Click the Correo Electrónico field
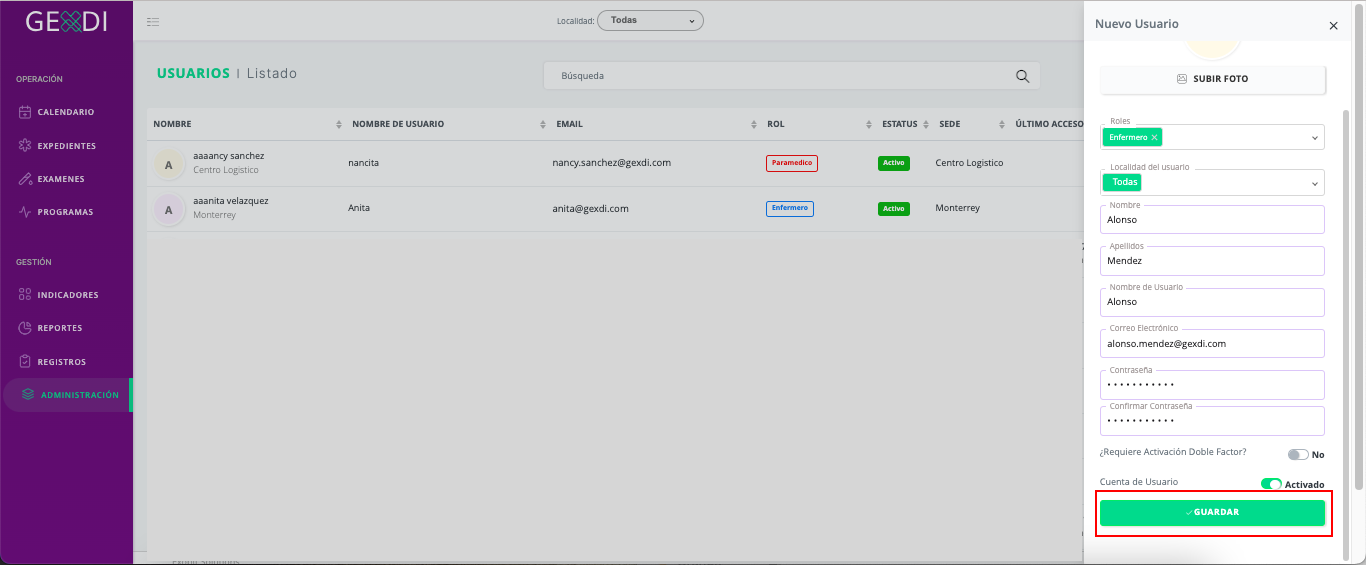 point(1213,343)
